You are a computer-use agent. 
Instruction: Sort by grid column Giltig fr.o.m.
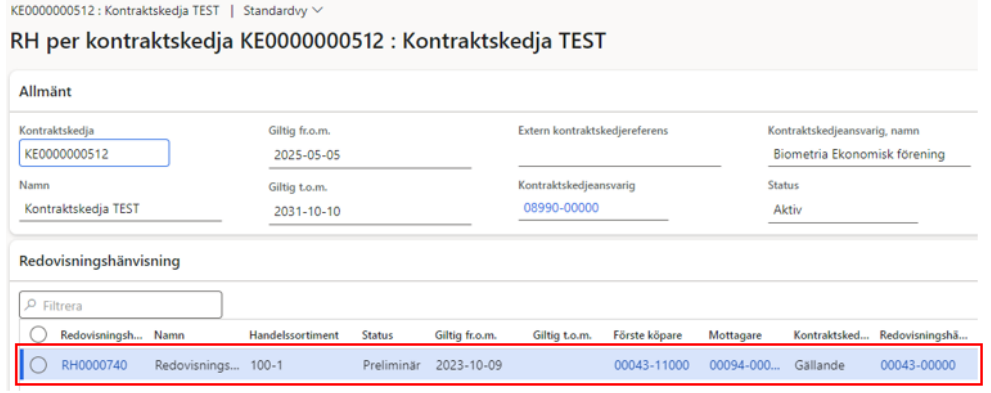[x=466, y=335]
